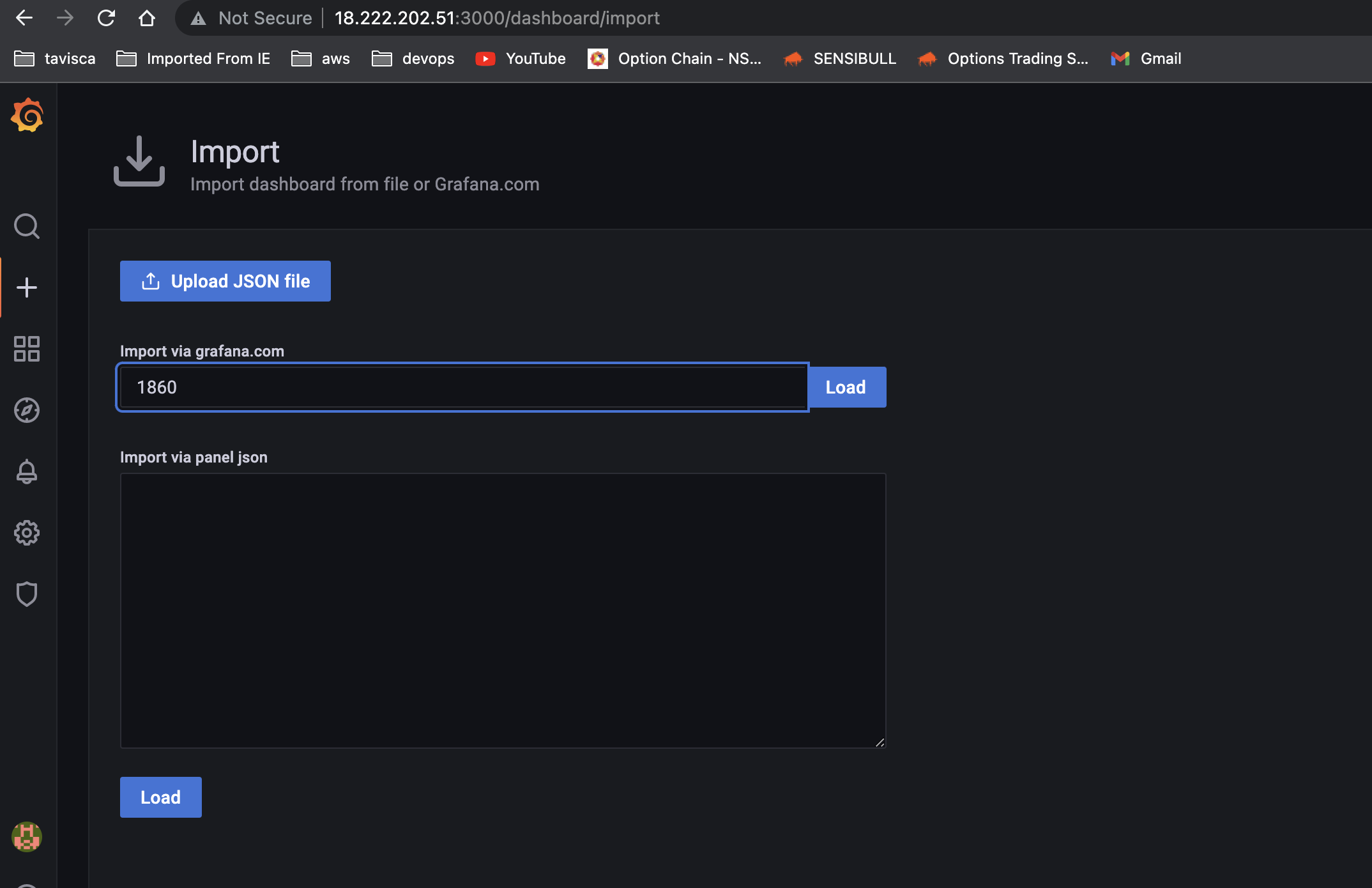The height and width of the screenshot is (888, 1372).
Task: Open the Configuration gear icon
Action: [27, 533]
